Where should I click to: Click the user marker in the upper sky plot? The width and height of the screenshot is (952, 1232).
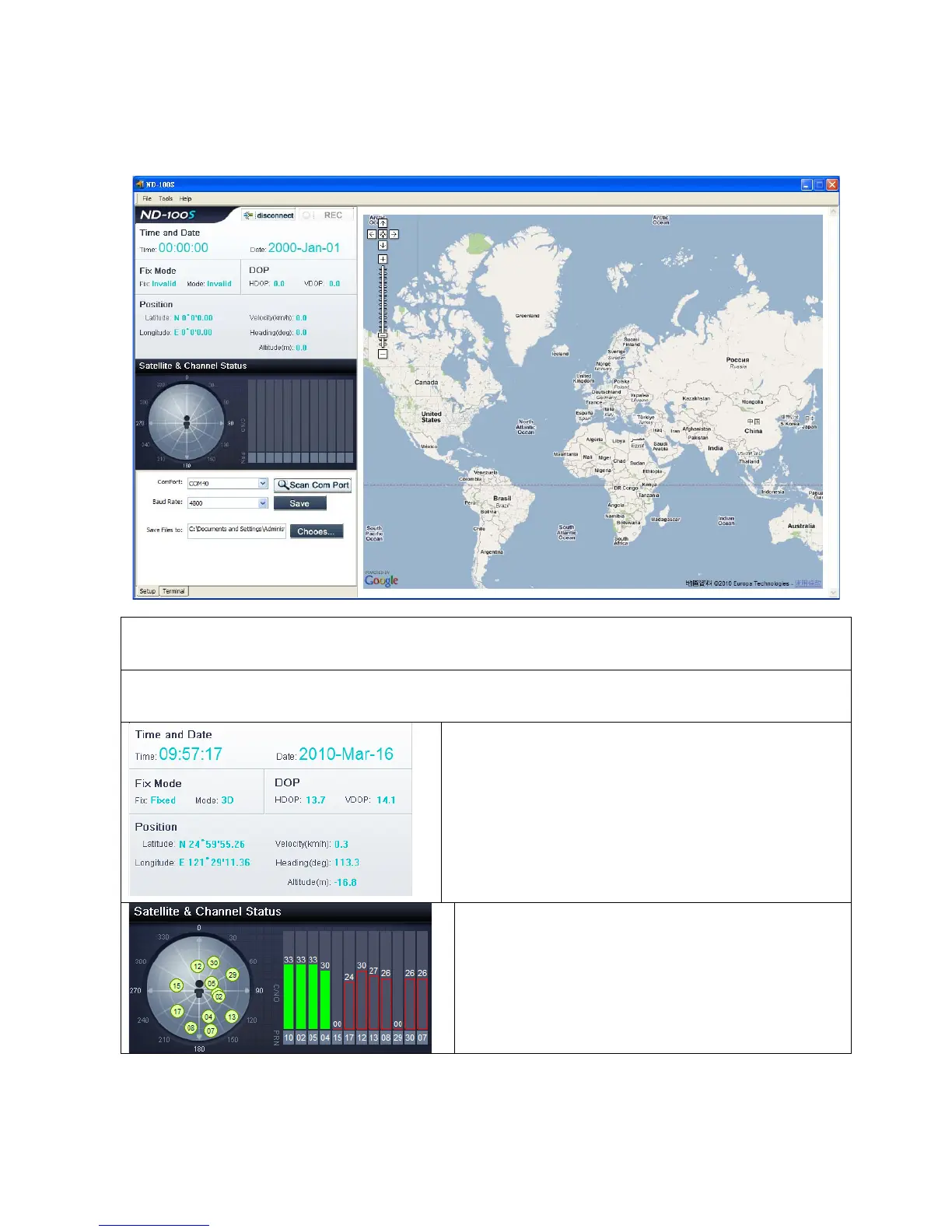187,422
